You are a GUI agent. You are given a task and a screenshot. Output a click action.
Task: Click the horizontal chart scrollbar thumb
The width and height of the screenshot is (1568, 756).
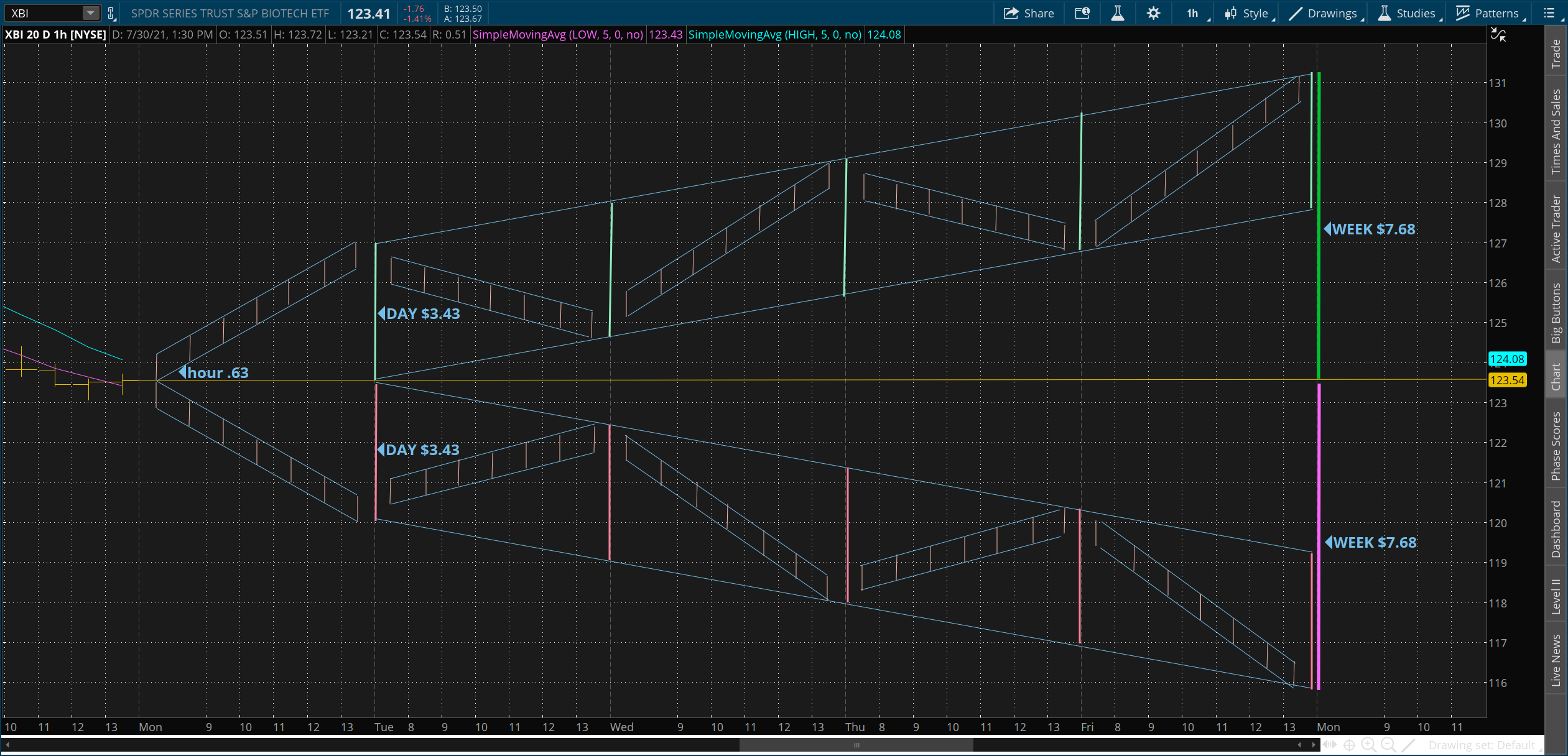click(x=856, y=745)
